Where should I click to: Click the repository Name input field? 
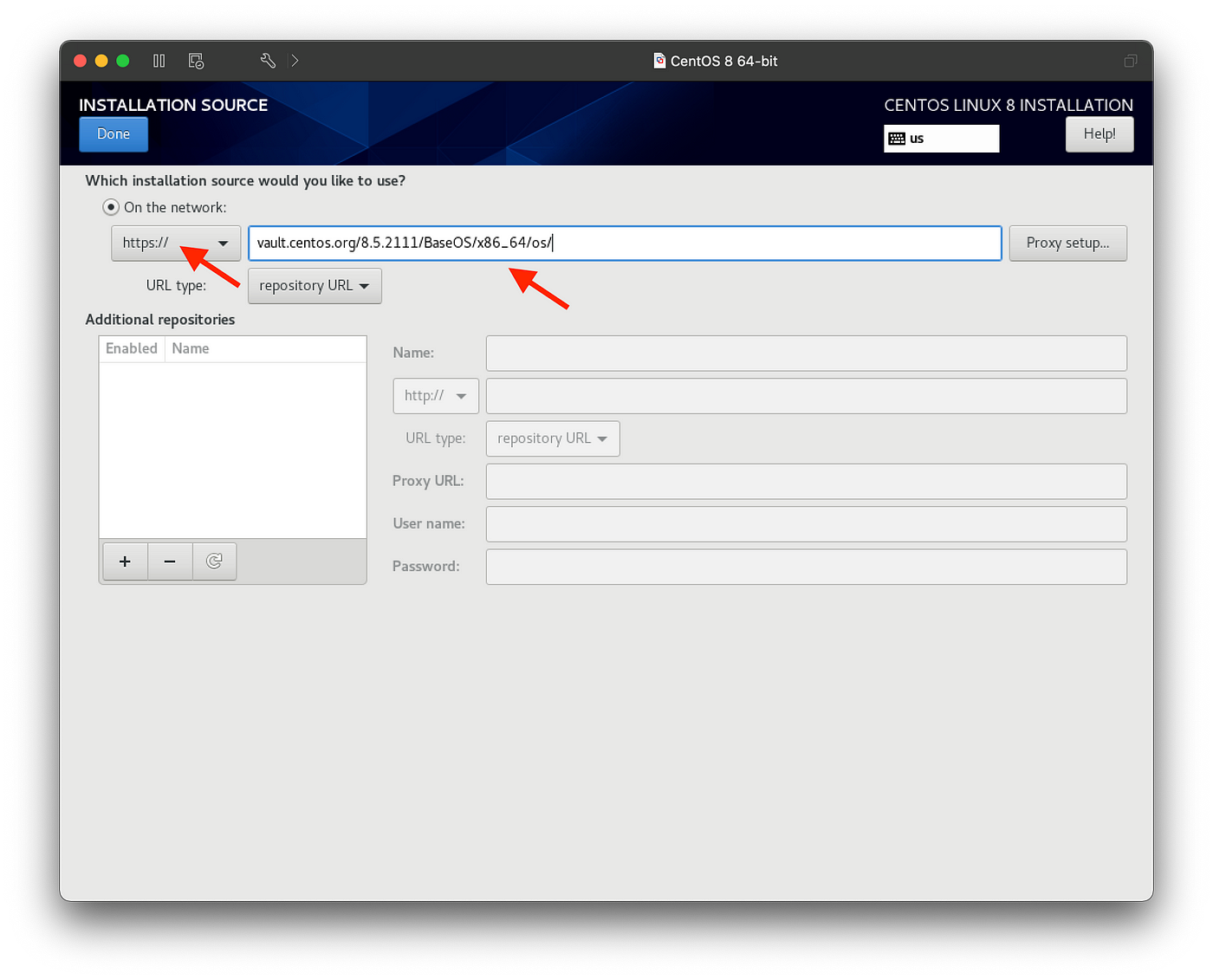pos(807,353)
